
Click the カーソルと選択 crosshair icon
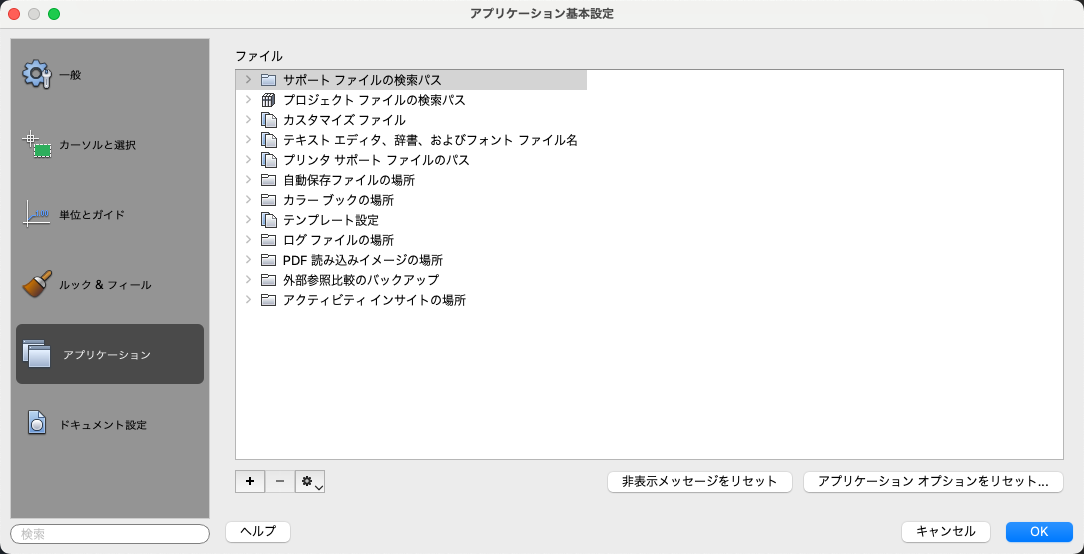37,145
